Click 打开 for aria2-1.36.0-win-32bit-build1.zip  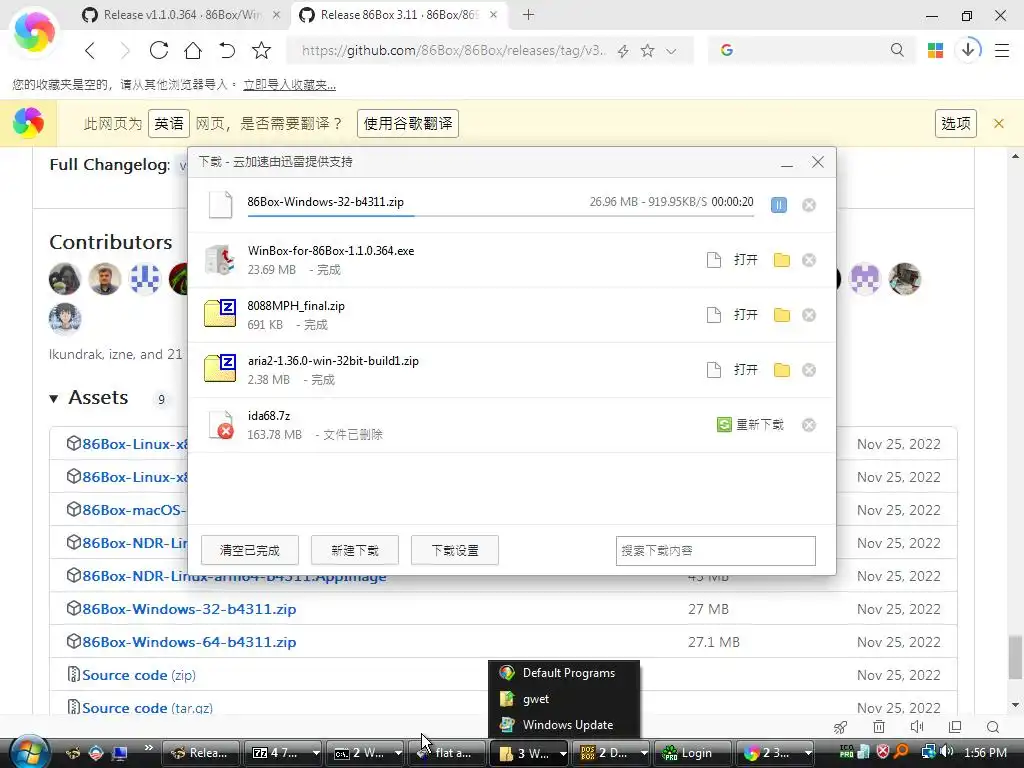point(746,370)
